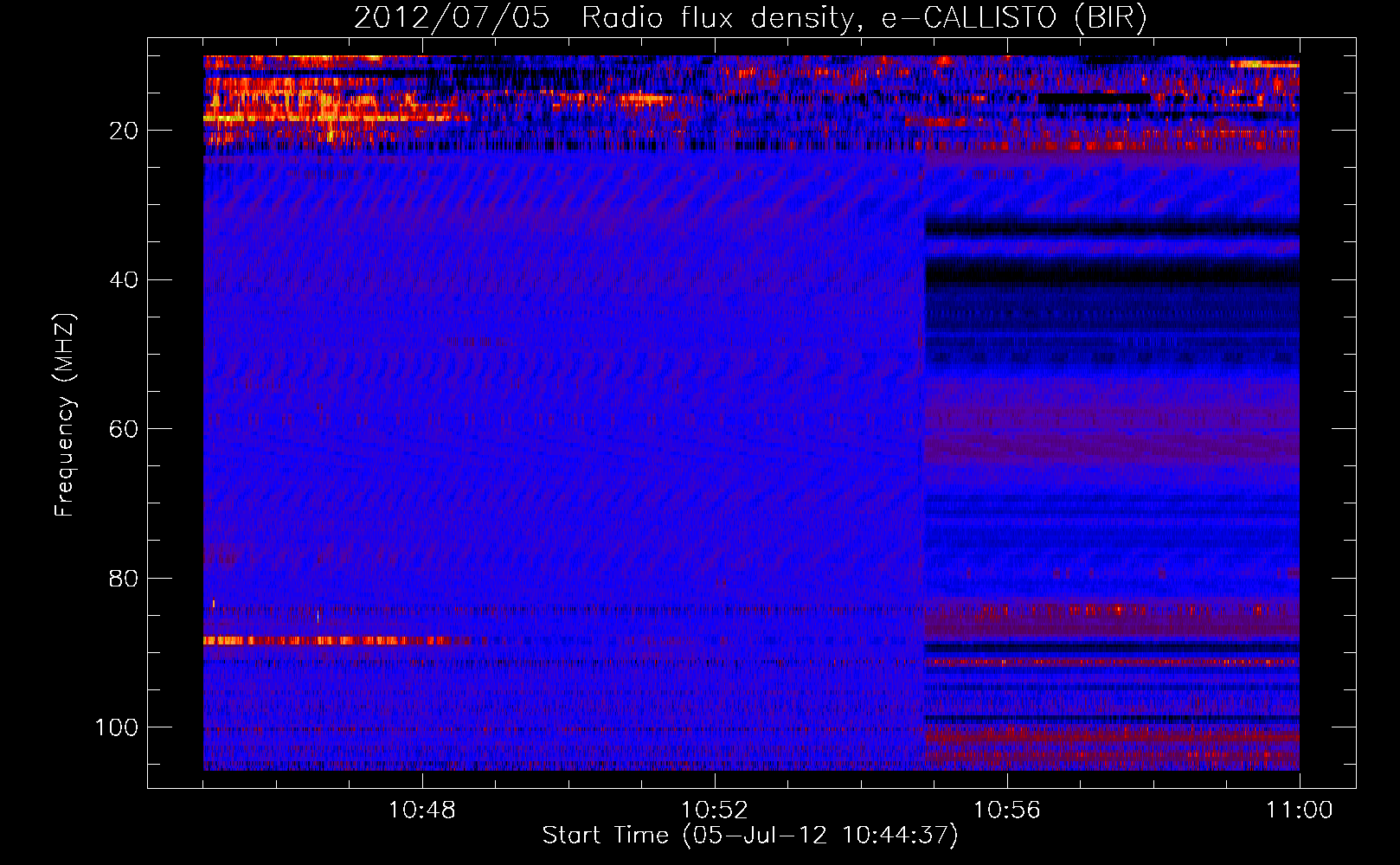Viewport: 1400px width, 865px height.
Task: Click the 10:48 time tick label
Action: 422,811
